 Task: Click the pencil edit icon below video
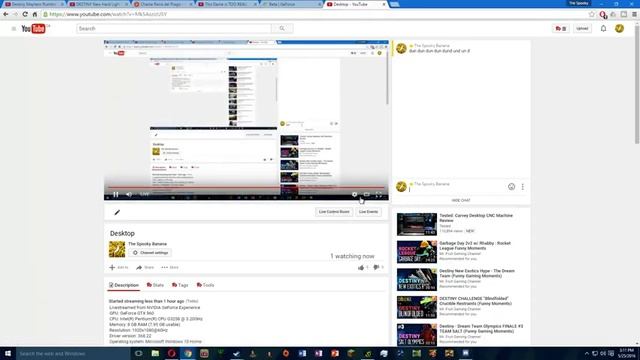(x=117, y=212)
